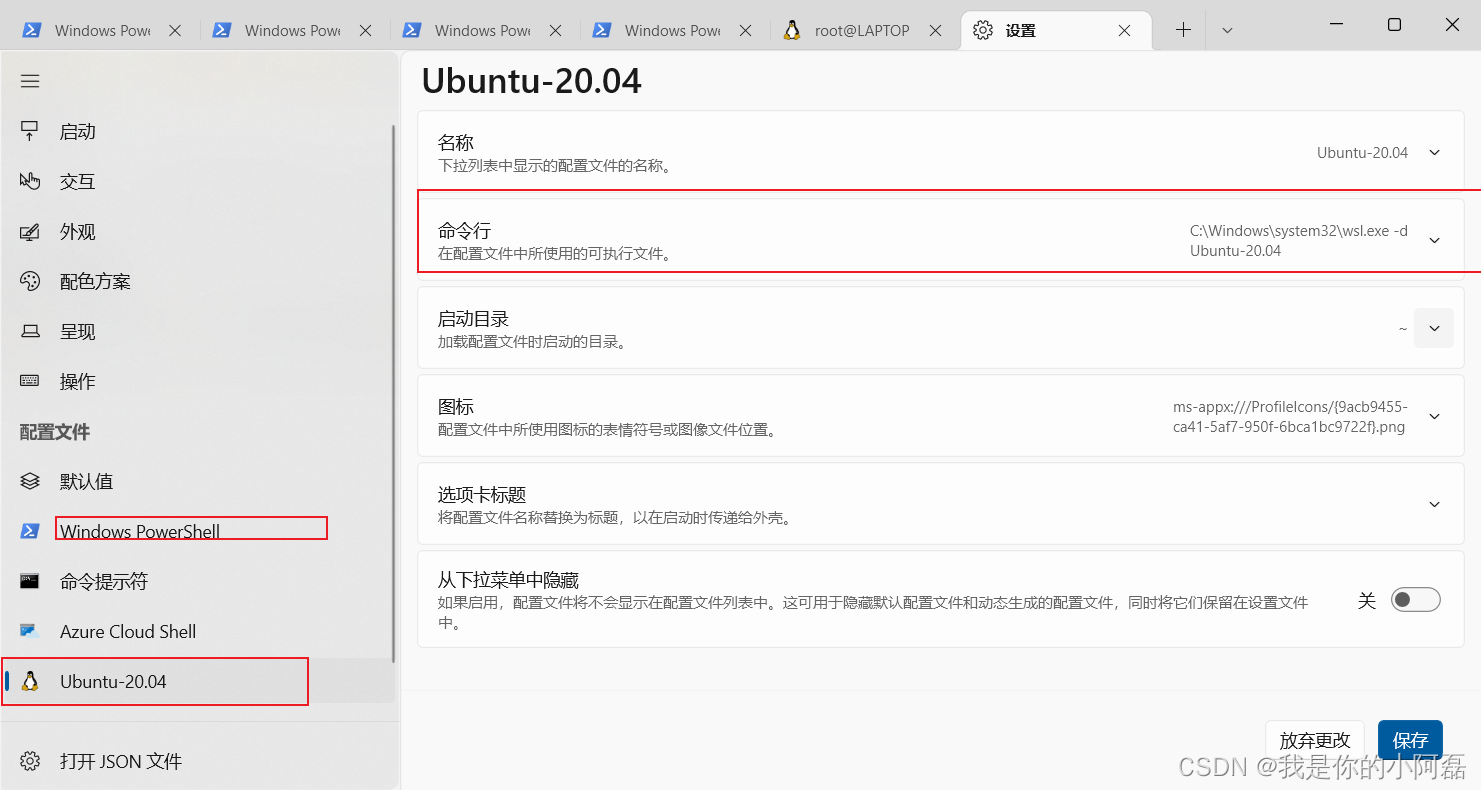The image size is (1481, 790).
Task: Select Windows PowerShell profile in sidebar
Action: point(198,531)
